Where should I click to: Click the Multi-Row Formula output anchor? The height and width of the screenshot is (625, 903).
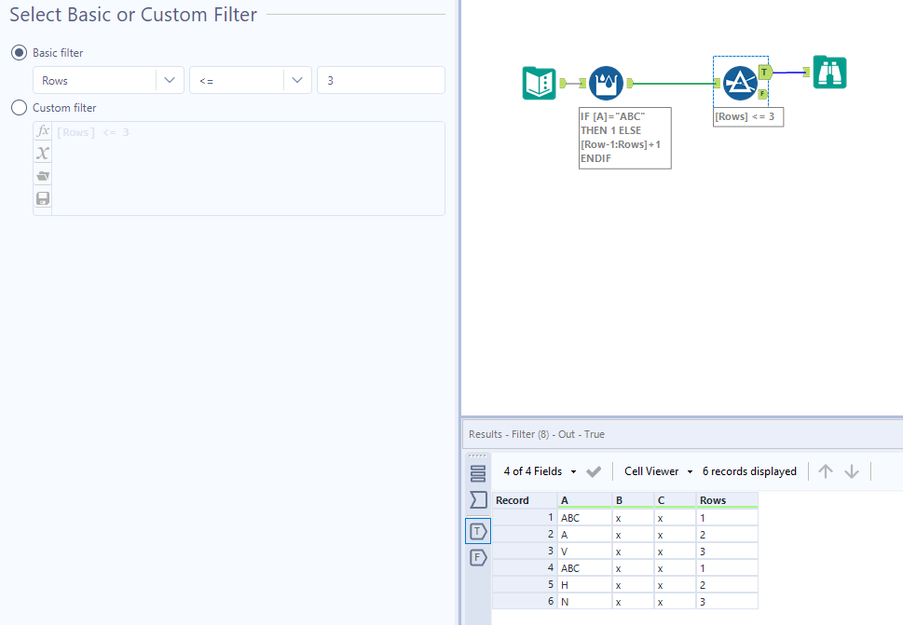click(630, 84)
